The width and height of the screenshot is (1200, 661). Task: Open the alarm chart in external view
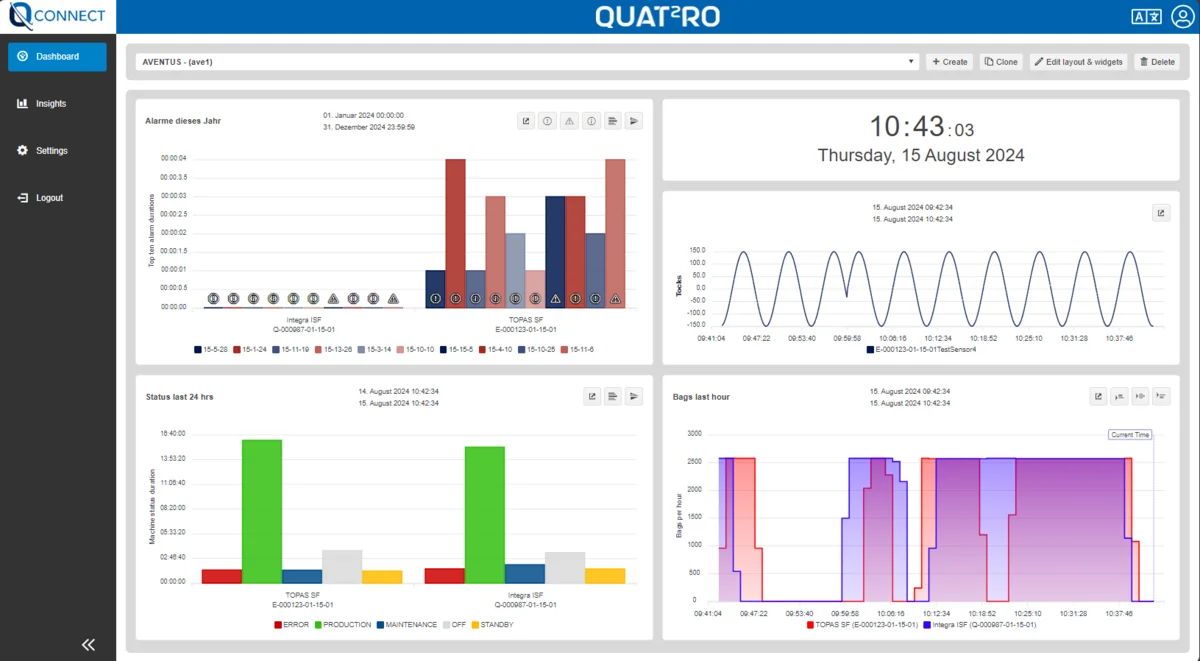526,121
